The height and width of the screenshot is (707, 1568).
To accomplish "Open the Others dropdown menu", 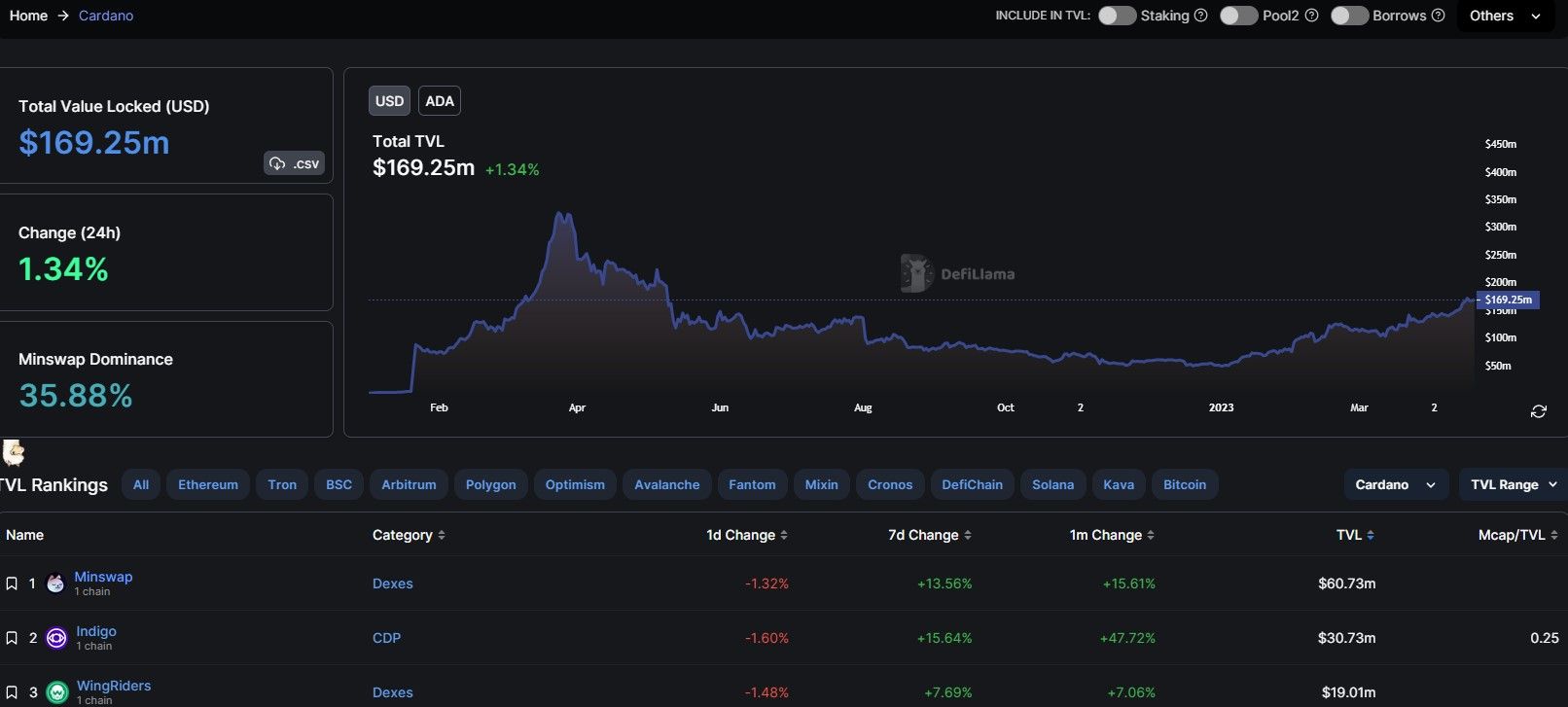I will (x=1504, y=16).
